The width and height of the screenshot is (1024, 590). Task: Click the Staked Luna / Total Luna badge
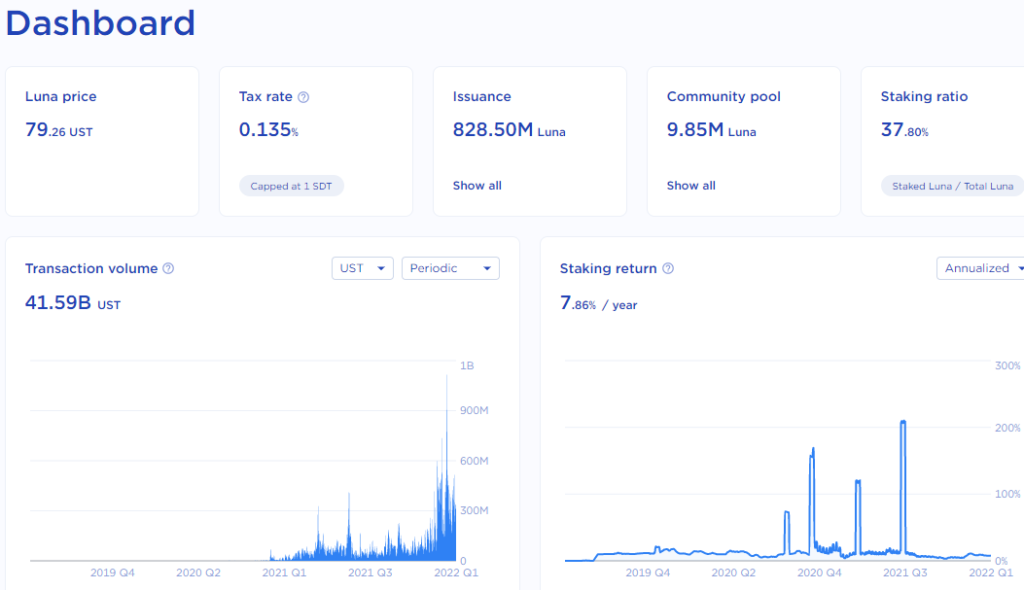click(952, 185)
